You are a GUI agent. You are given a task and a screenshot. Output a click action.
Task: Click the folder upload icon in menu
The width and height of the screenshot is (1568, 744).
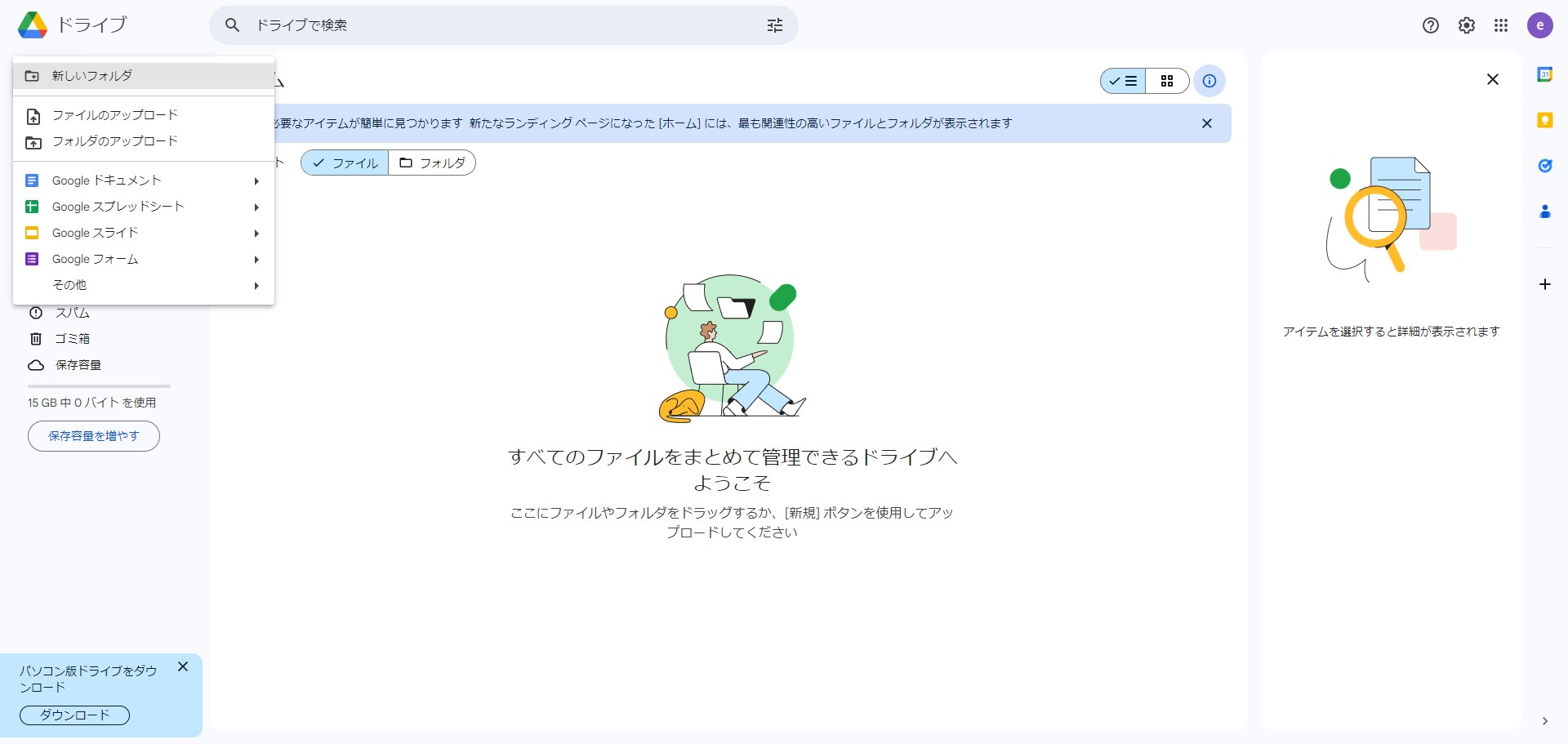coord(33,142)
